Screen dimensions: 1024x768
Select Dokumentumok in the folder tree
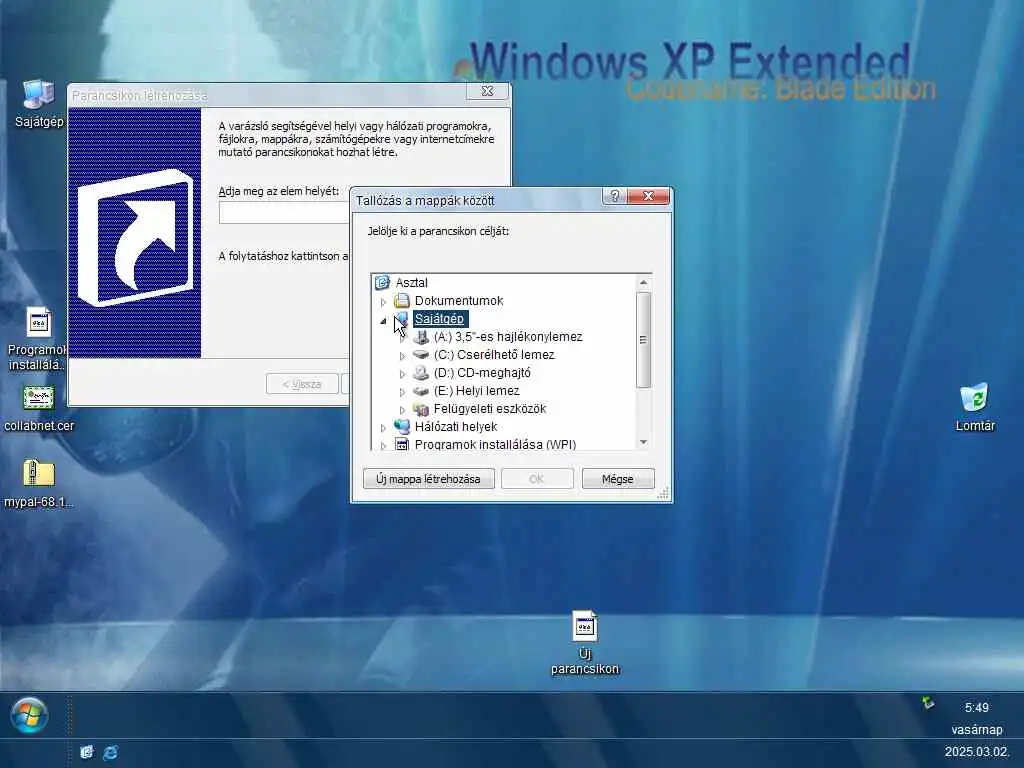click(x=459, y=300)
